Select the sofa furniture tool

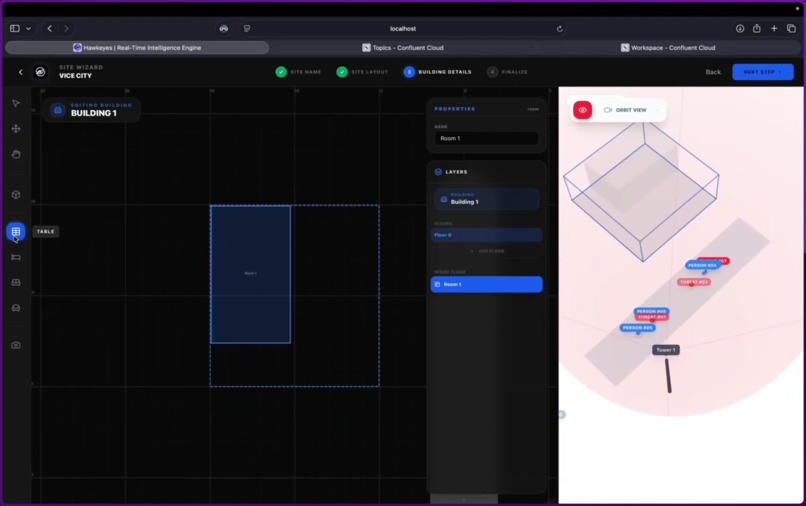point(16,282)
